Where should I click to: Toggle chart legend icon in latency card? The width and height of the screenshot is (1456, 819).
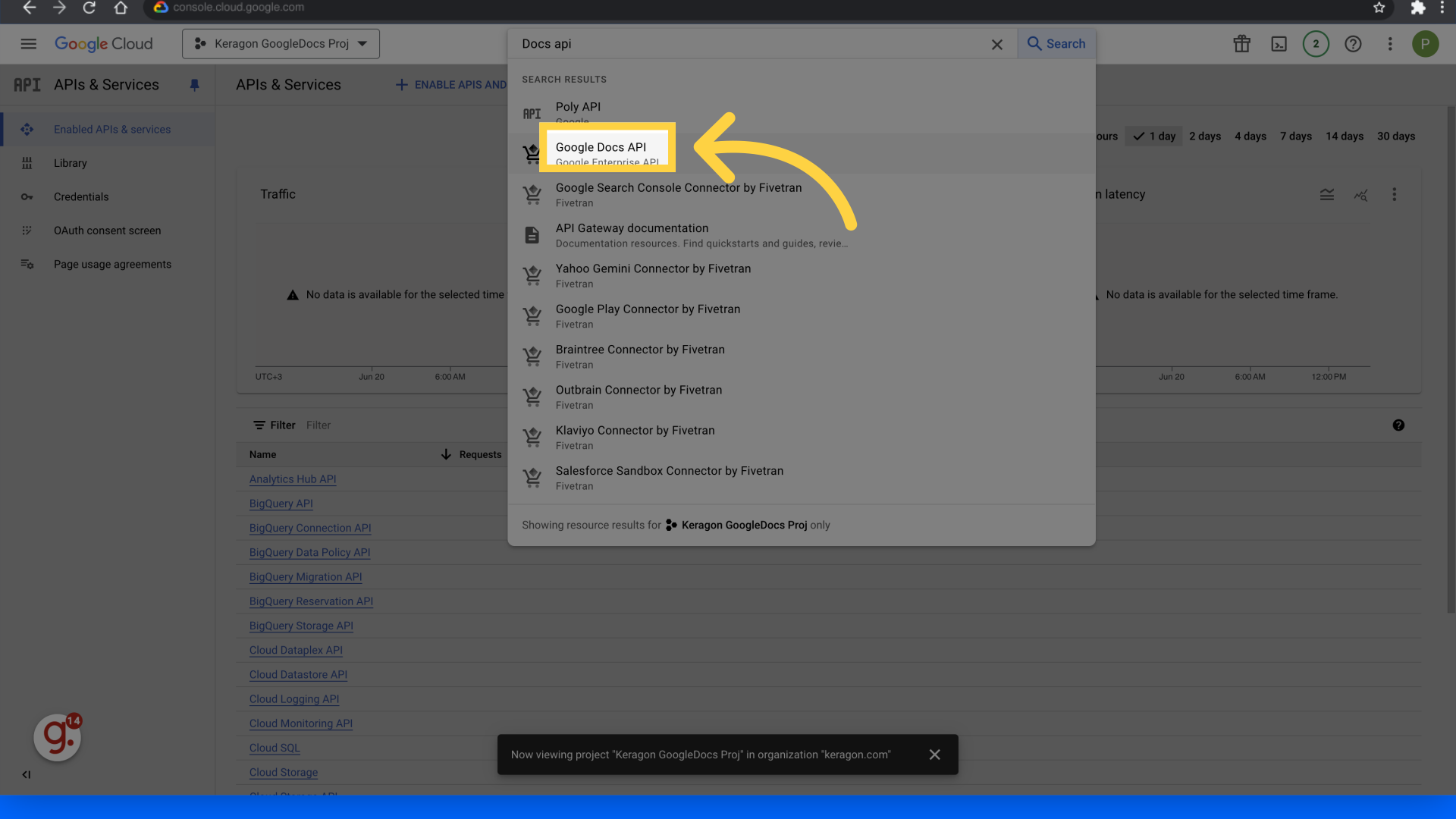[1327, 195]
